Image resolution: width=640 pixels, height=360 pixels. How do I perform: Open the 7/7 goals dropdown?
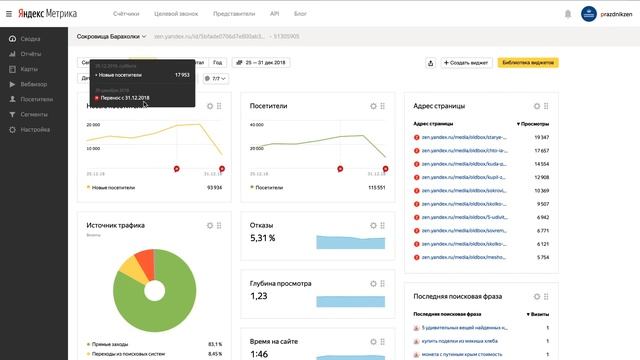pyautogui.click(x=215, y=78)
